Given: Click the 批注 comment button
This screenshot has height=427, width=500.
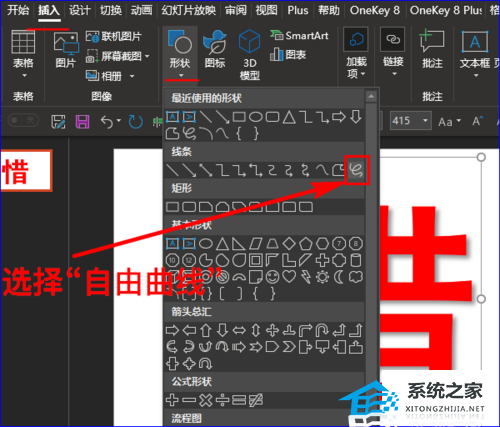Looking at the screenshot, I should point(432,49).
